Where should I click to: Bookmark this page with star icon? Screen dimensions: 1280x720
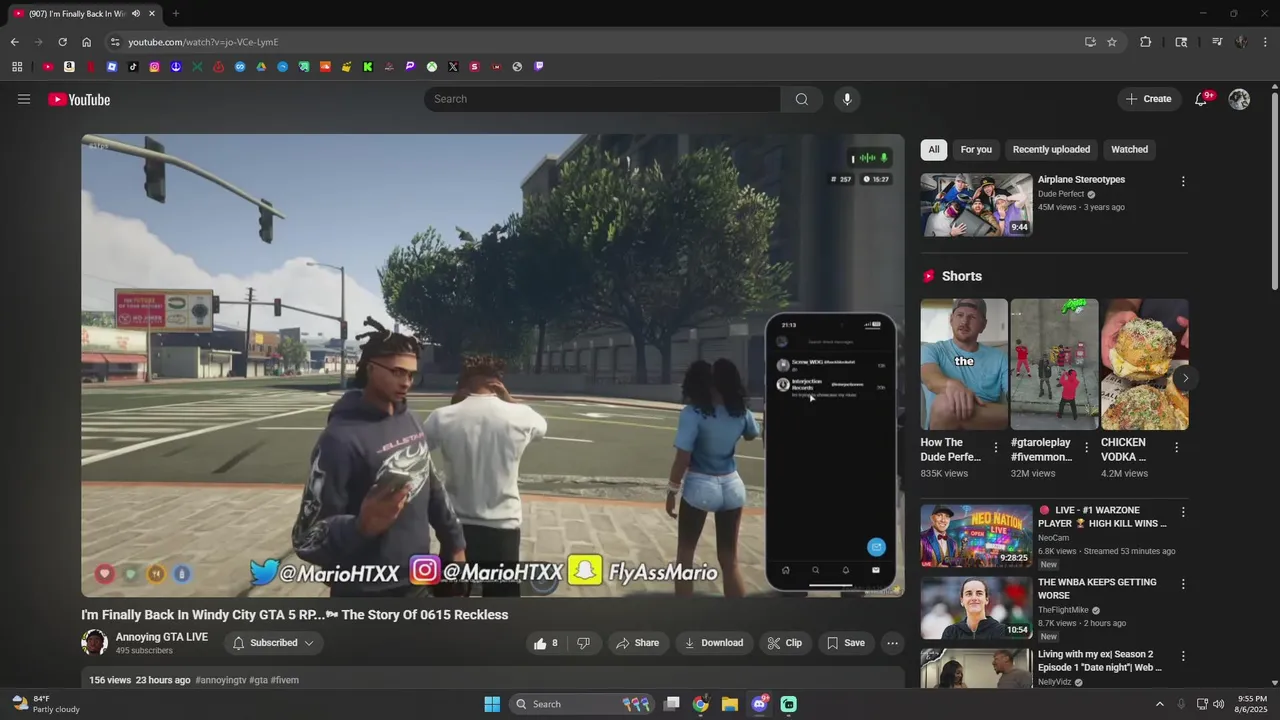coord(1112,42)
